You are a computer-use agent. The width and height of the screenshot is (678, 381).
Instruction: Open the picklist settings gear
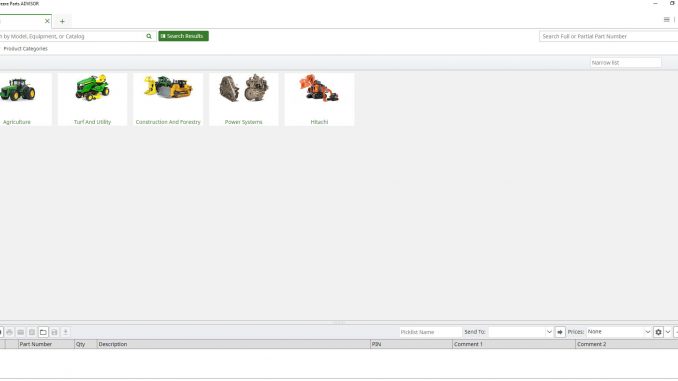[658, 332]
